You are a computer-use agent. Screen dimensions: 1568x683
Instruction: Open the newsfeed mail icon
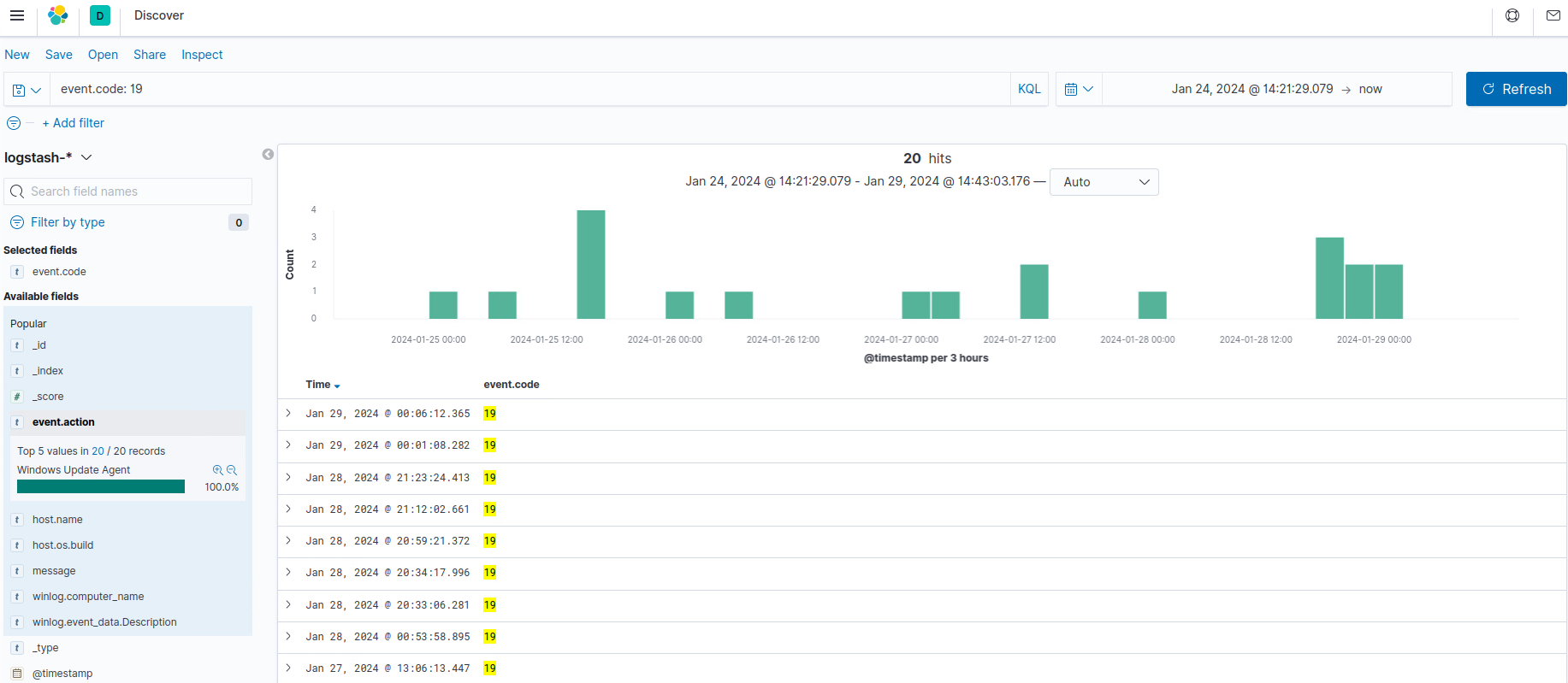pos(1553,15)
